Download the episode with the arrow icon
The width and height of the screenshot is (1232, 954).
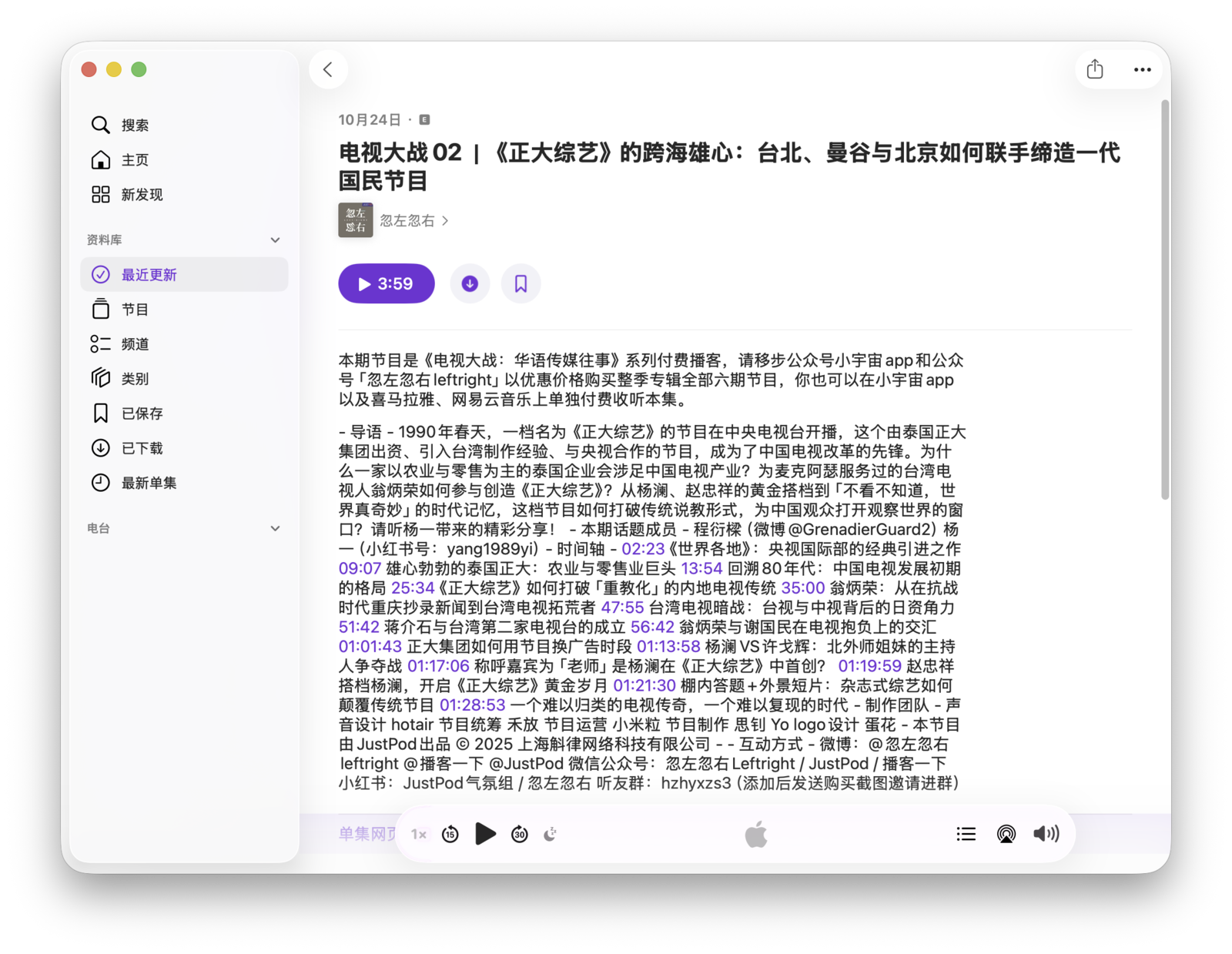coord(470,284)
